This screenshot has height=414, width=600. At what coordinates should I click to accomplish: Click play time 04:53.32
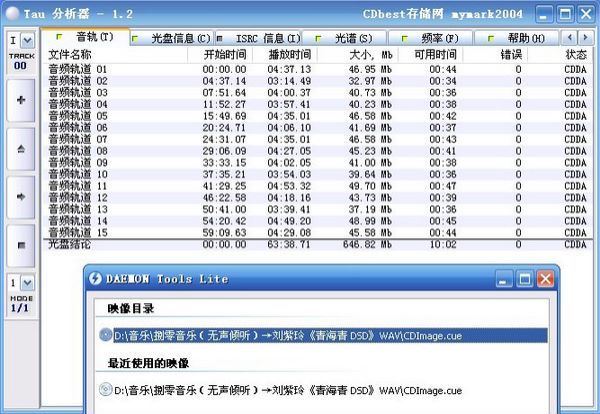(x=289, y=186)
